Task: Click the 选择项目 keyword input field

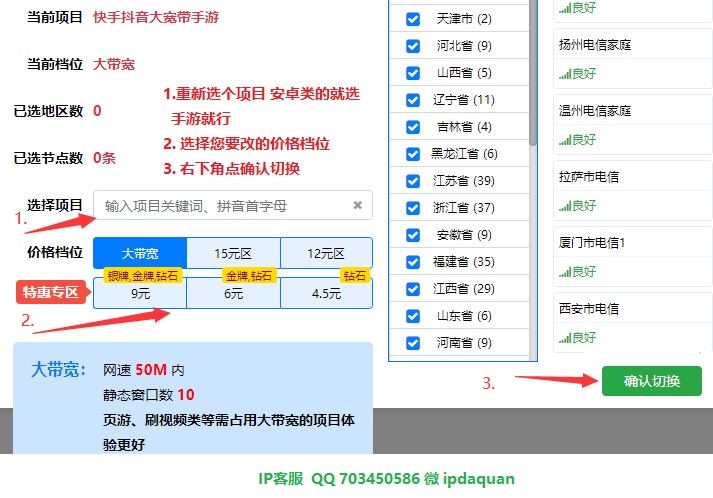Action: coord(222,206)
